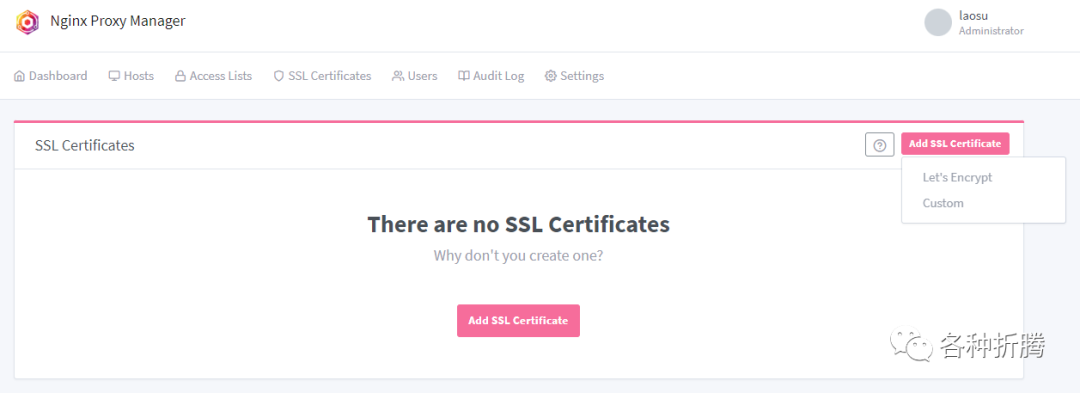Image resolution: width=1080 pixels, height=393 pixels.
Task: Click the shield icon for SSL Certificates
Action: click(x=279, y=76)
